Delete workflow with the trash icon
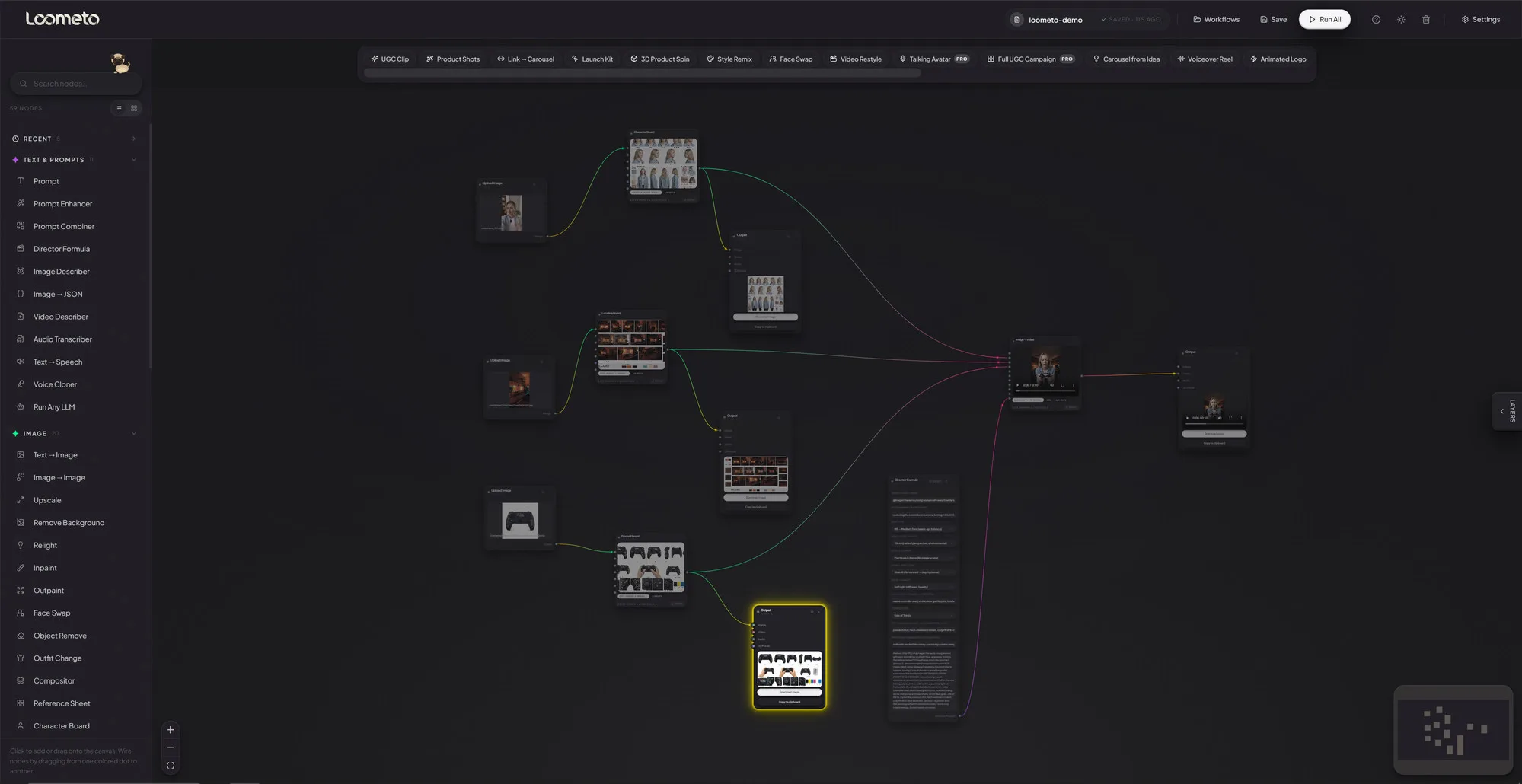1522x784 pixels. pos(1426,20)
